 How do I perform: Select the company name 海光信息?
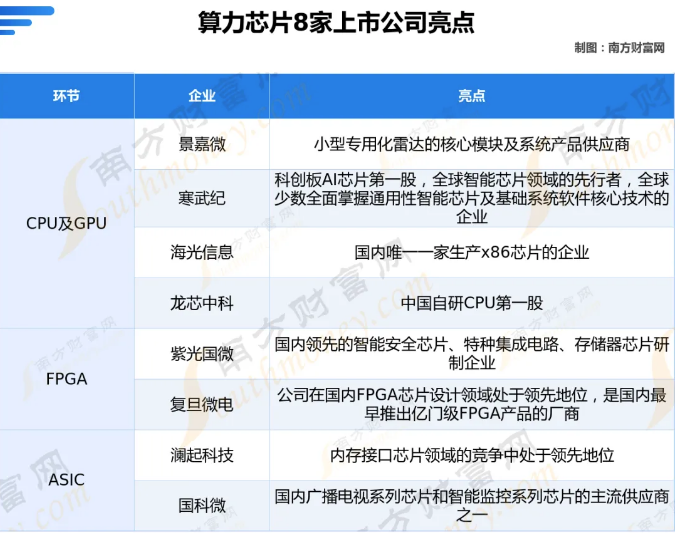202,252
